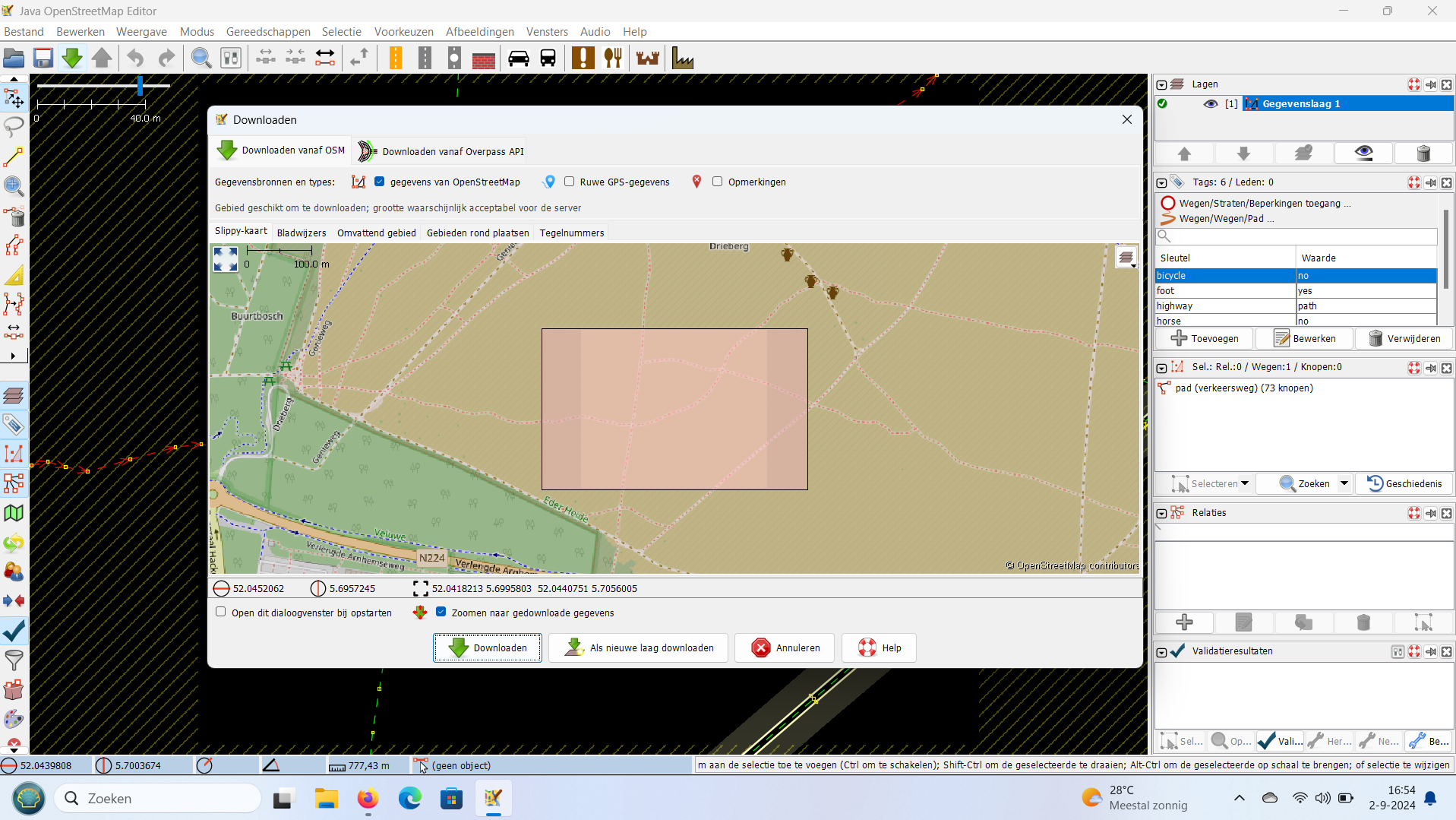Screen dimensions: 1456x820
Task: Open the Gereedschappen menu
Action: (268, 32)
